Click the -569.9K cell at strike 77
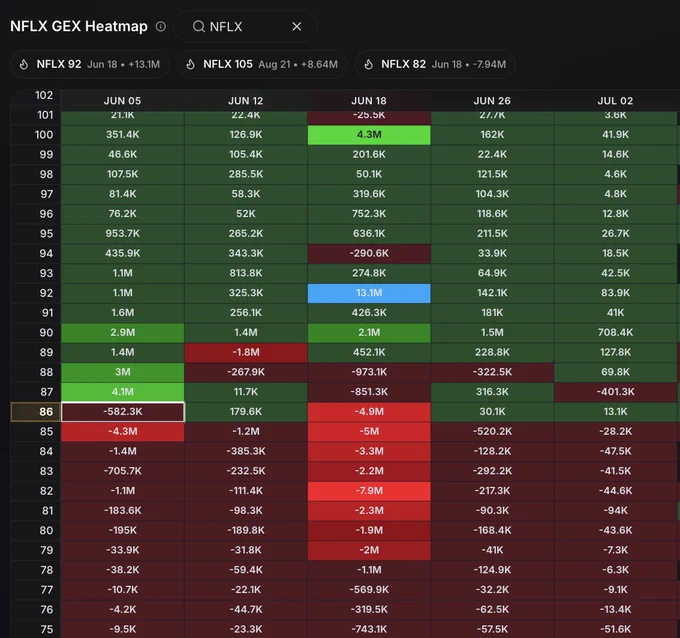Image resolution: width=680 pixels, height=638 pixels. (x=369, y=589)
